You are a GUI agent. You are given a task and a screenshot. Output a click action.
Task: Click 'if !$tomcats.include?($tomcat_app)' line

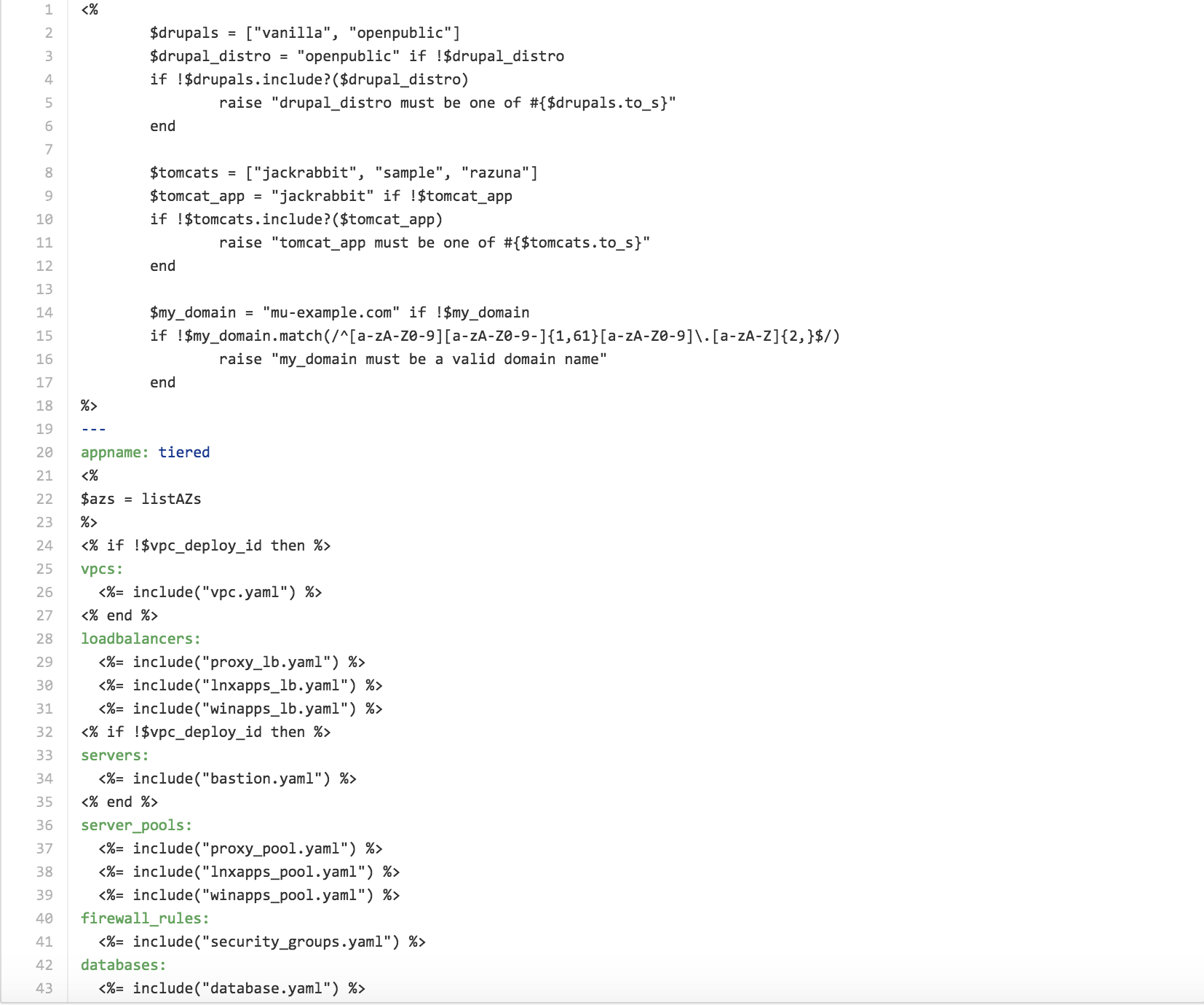(x=296, y=219)
